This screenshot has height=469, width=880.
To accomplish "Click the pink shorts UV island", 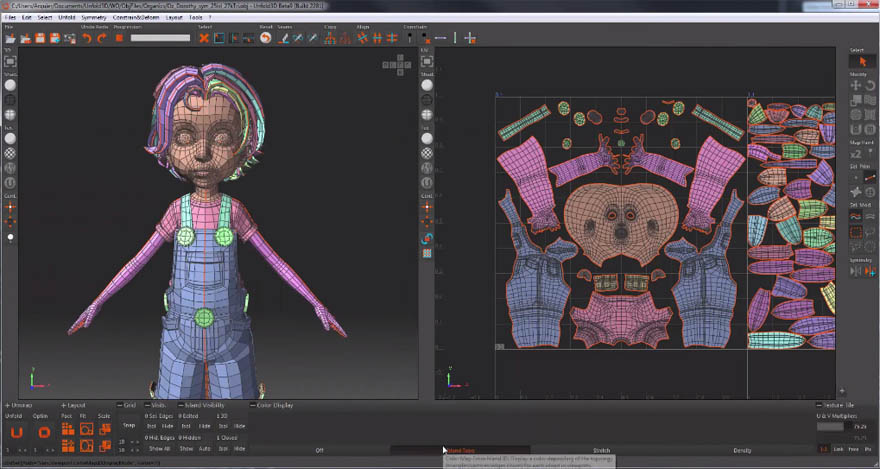I will click(x=621, y=320).
